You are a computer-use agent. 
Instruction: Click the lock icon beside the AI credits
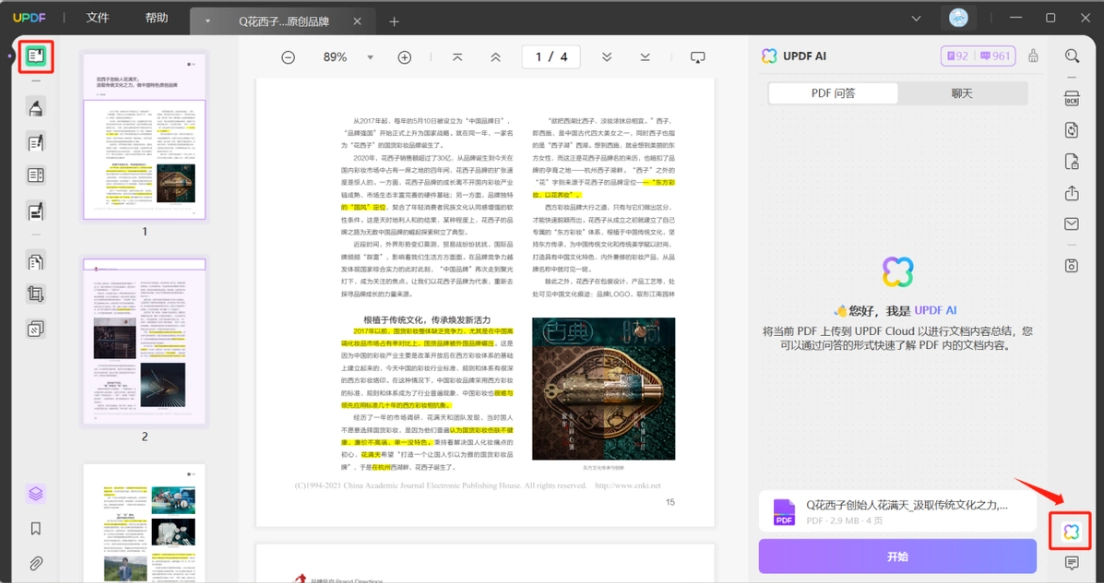[1033, 56]
